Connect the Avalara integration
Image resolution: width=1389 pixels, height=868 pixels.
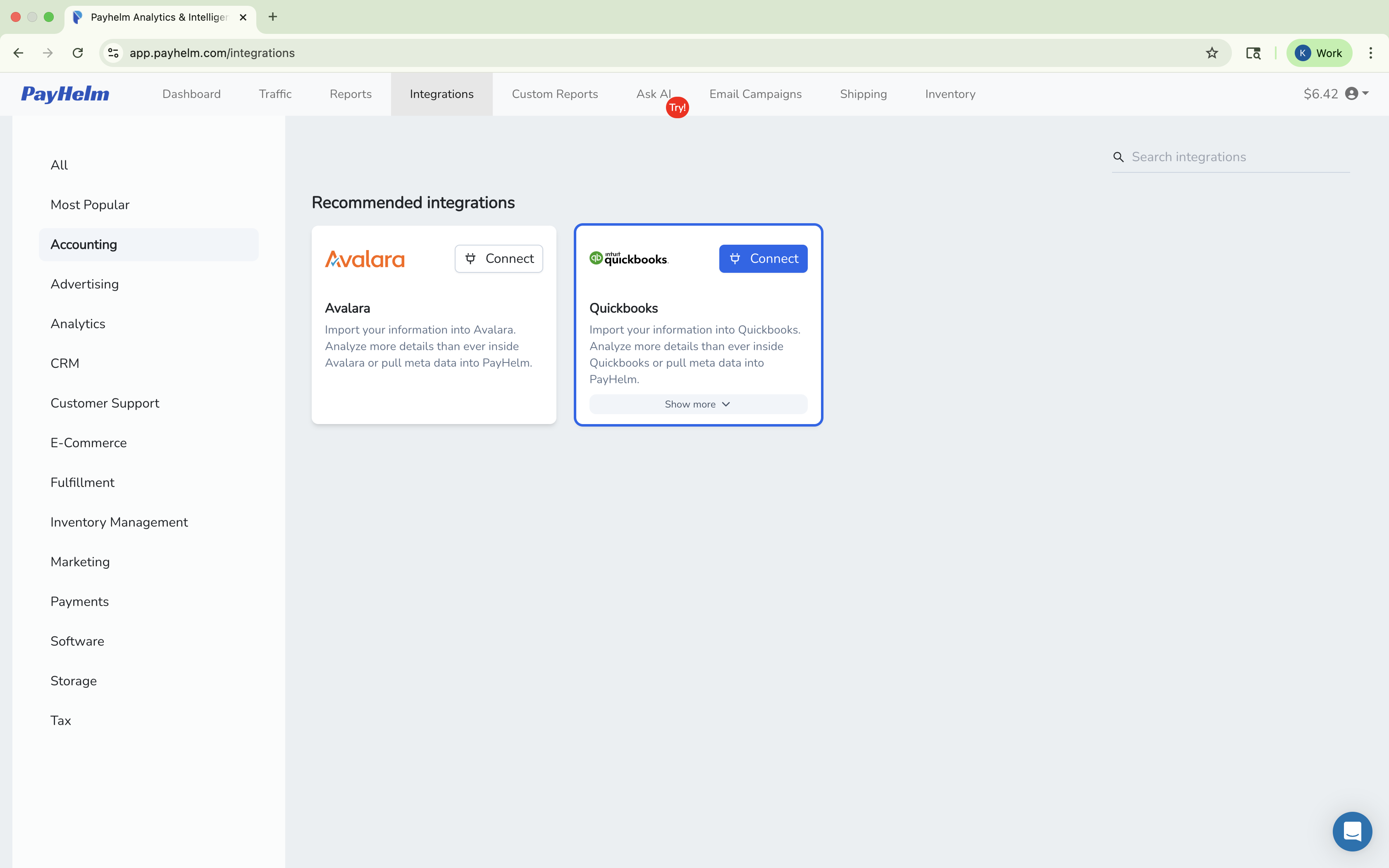498,258
